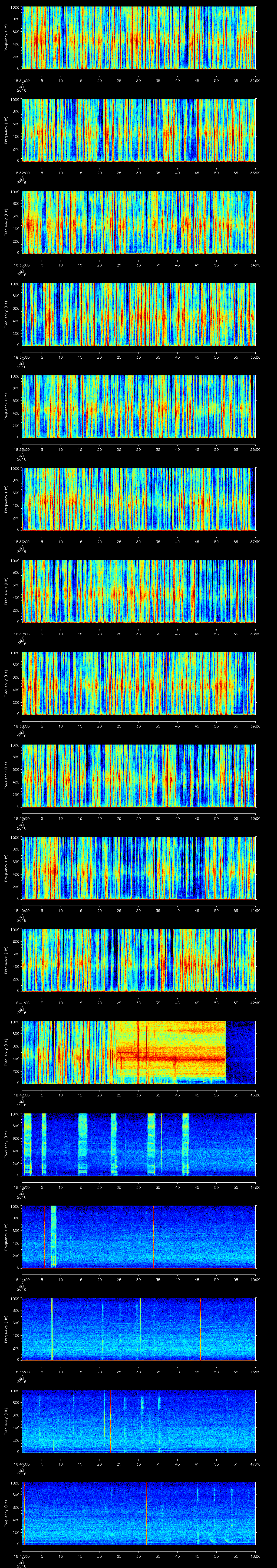Click the 18:32:00 time axis label
Image resolution: width=277 pixels, height=1568 pixels.
coord(21,173)
